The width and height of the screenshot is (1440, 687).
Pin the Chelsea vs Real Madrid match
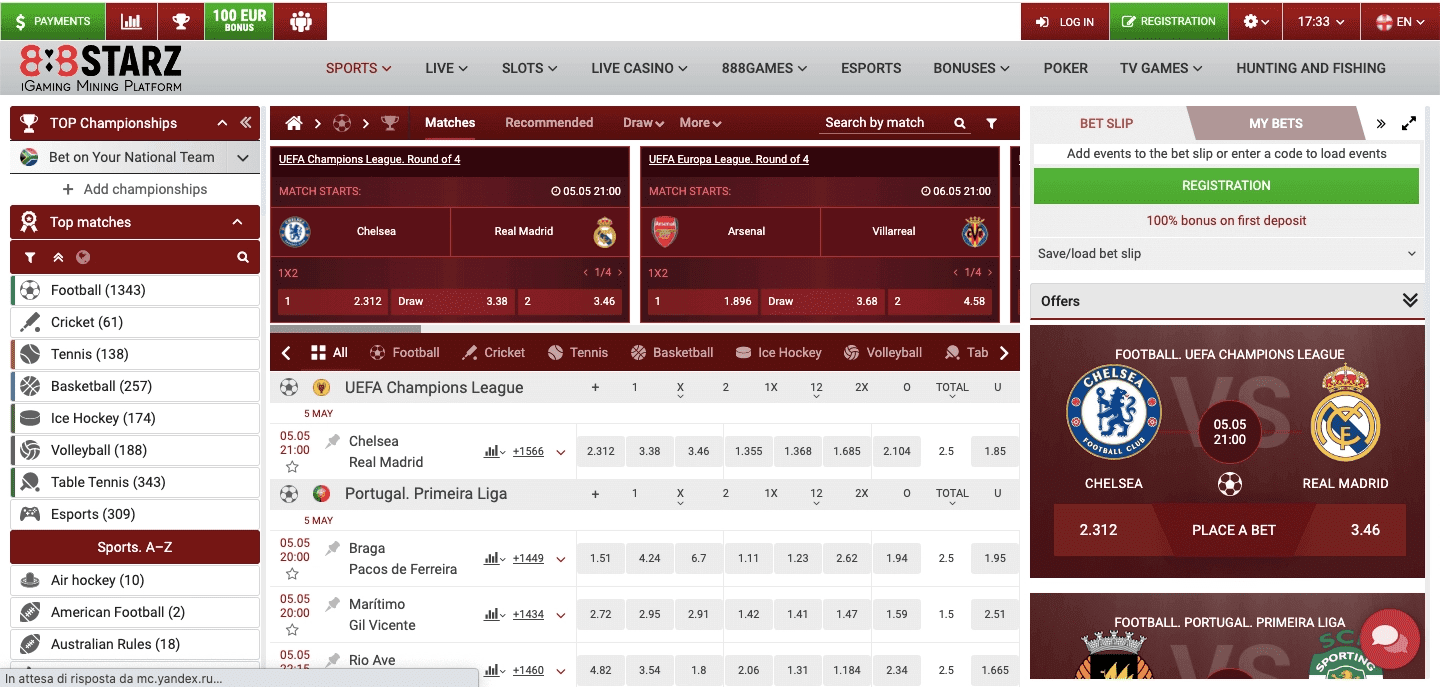333,441
